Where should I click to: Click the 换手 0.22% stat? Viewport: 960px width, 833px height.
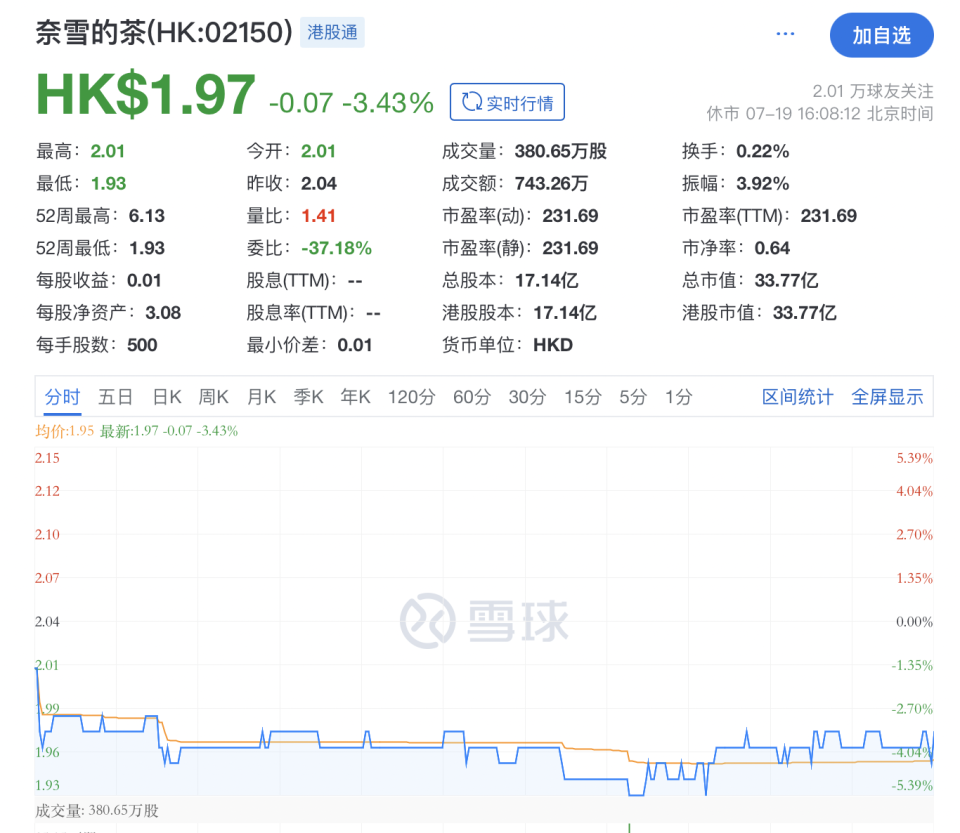735,151
